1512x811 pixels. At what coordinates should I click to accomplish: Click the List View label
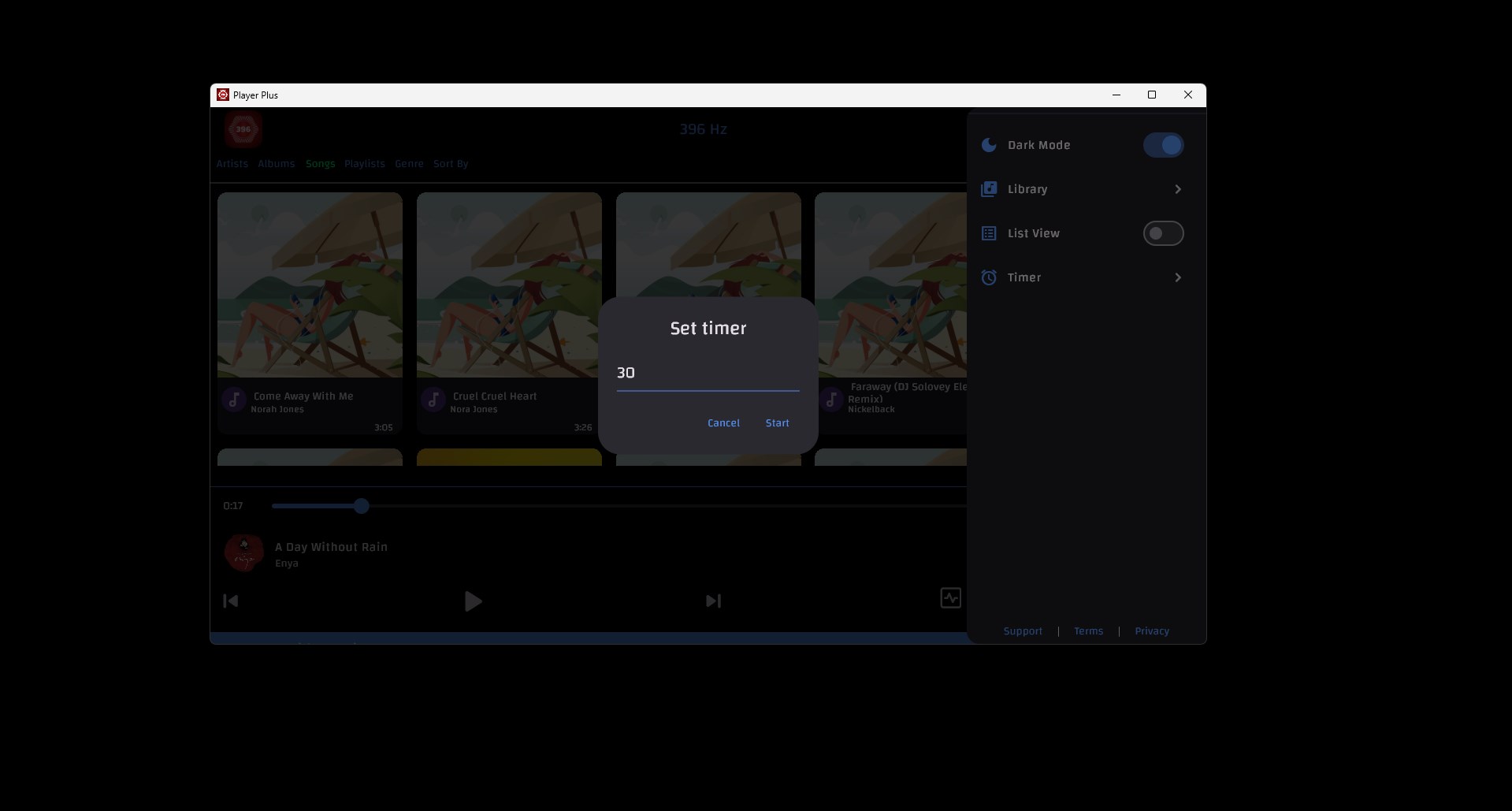1034,233
